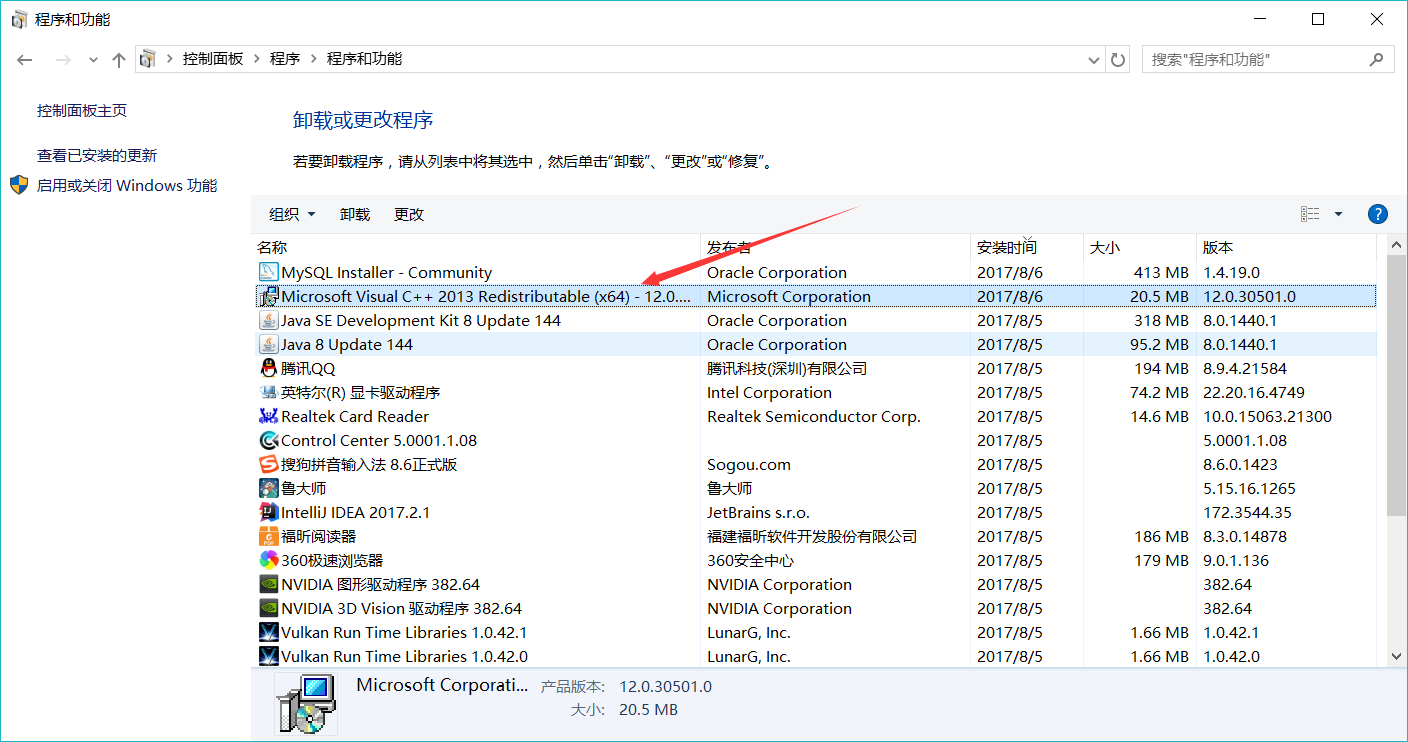Click the 腾讯QQ penguin icon
The height and width of the screenshot is (742, 1408).
pos(268,368)
